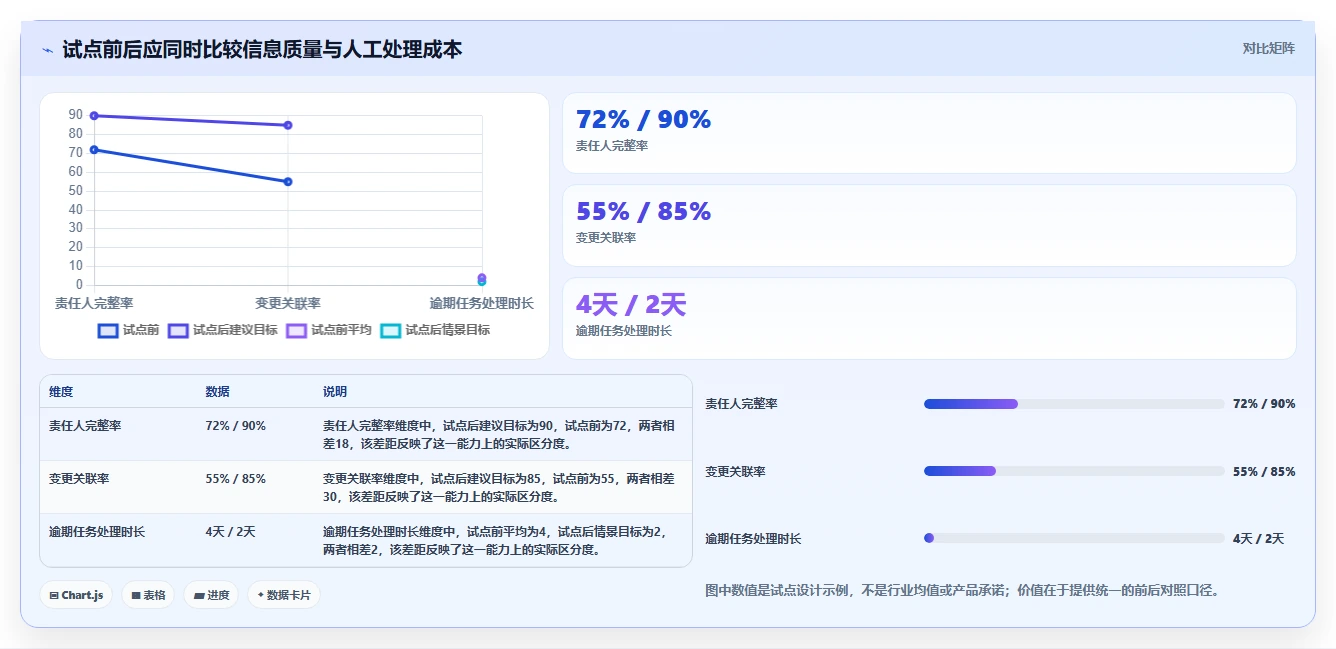Click the 数据卡片 tag

click(284, 595)
